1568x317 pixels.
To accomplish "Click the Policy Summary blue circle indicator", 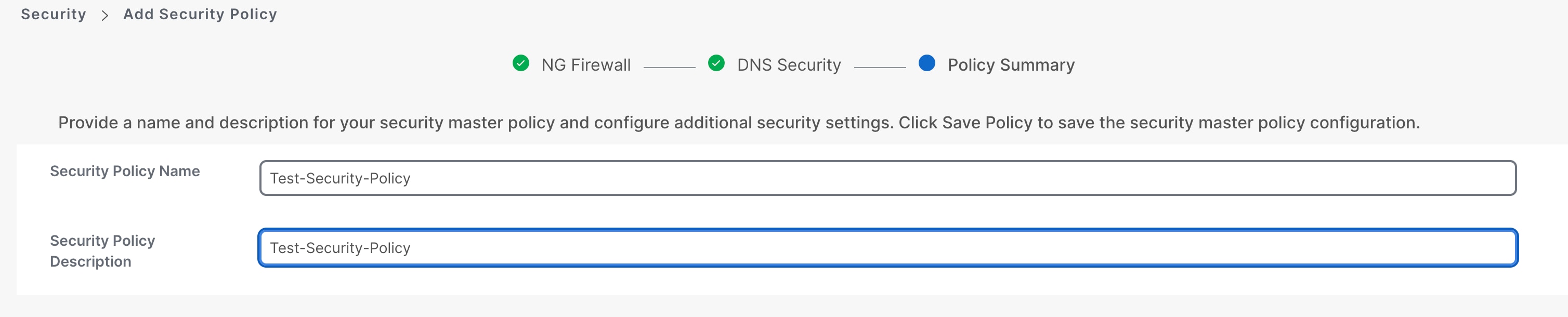I will click(926, 63).
